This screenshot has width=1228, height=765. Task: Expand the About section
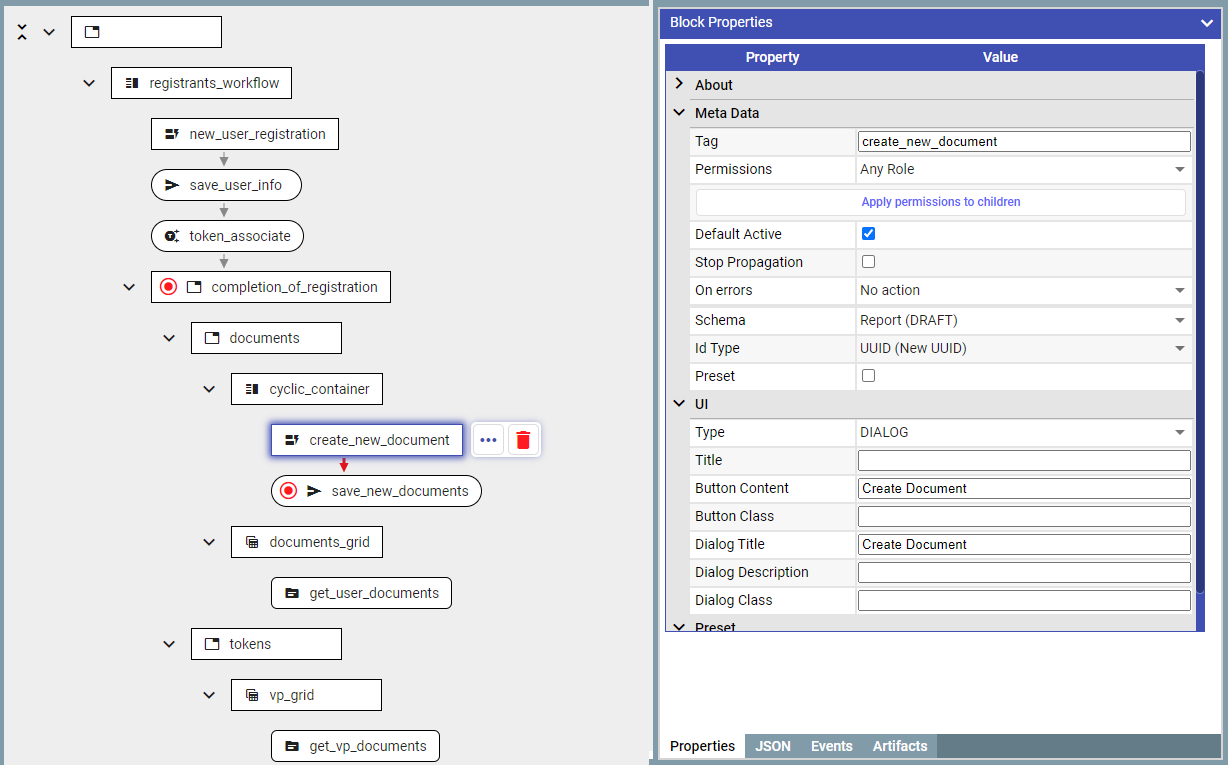[x=680, y=85]
